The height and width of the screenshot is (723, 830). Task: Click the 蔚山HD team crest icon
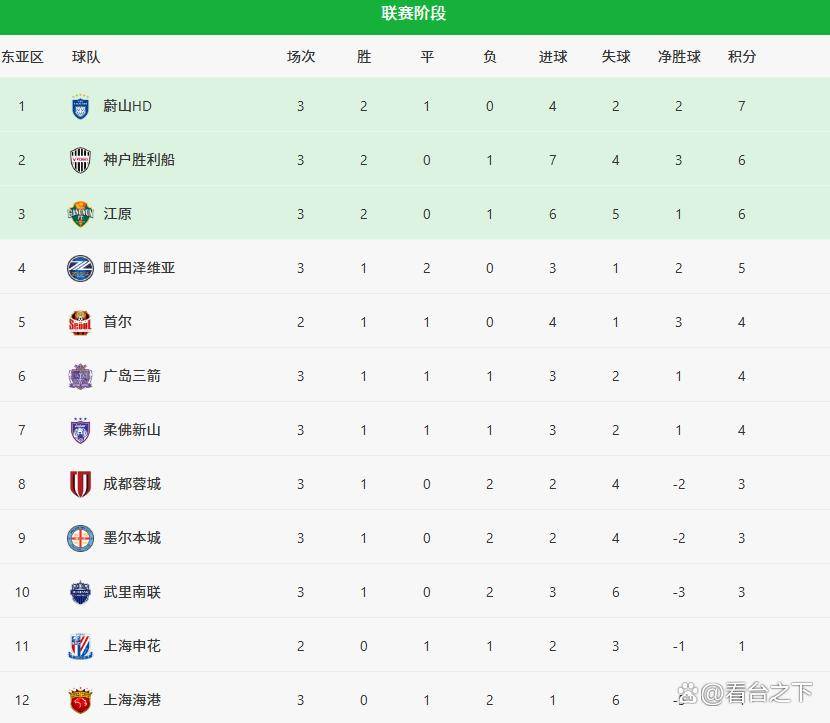pyautogui.click(x=80, y=106)
